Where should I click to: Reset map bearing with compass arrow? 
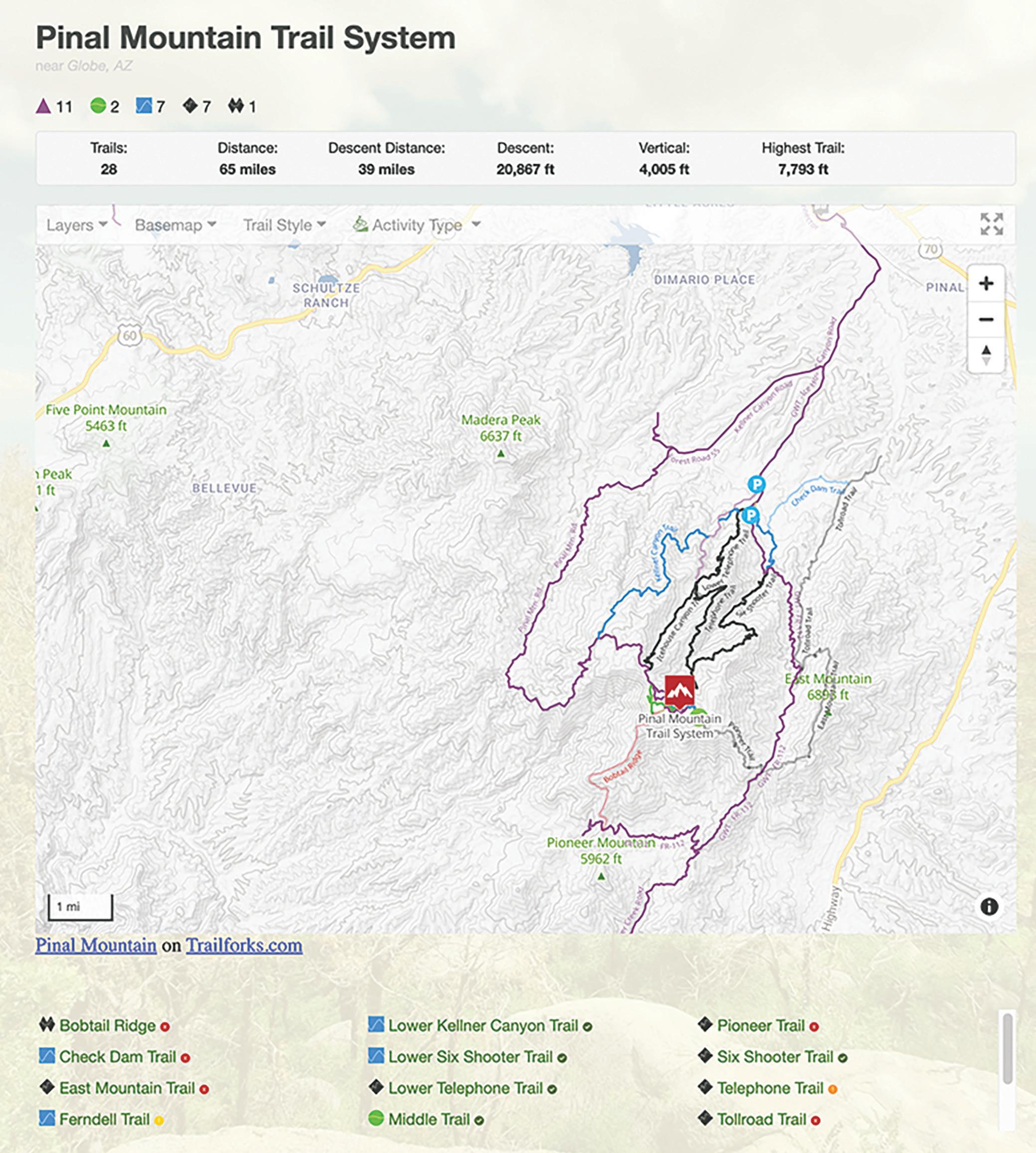click(x=986, y=354)
